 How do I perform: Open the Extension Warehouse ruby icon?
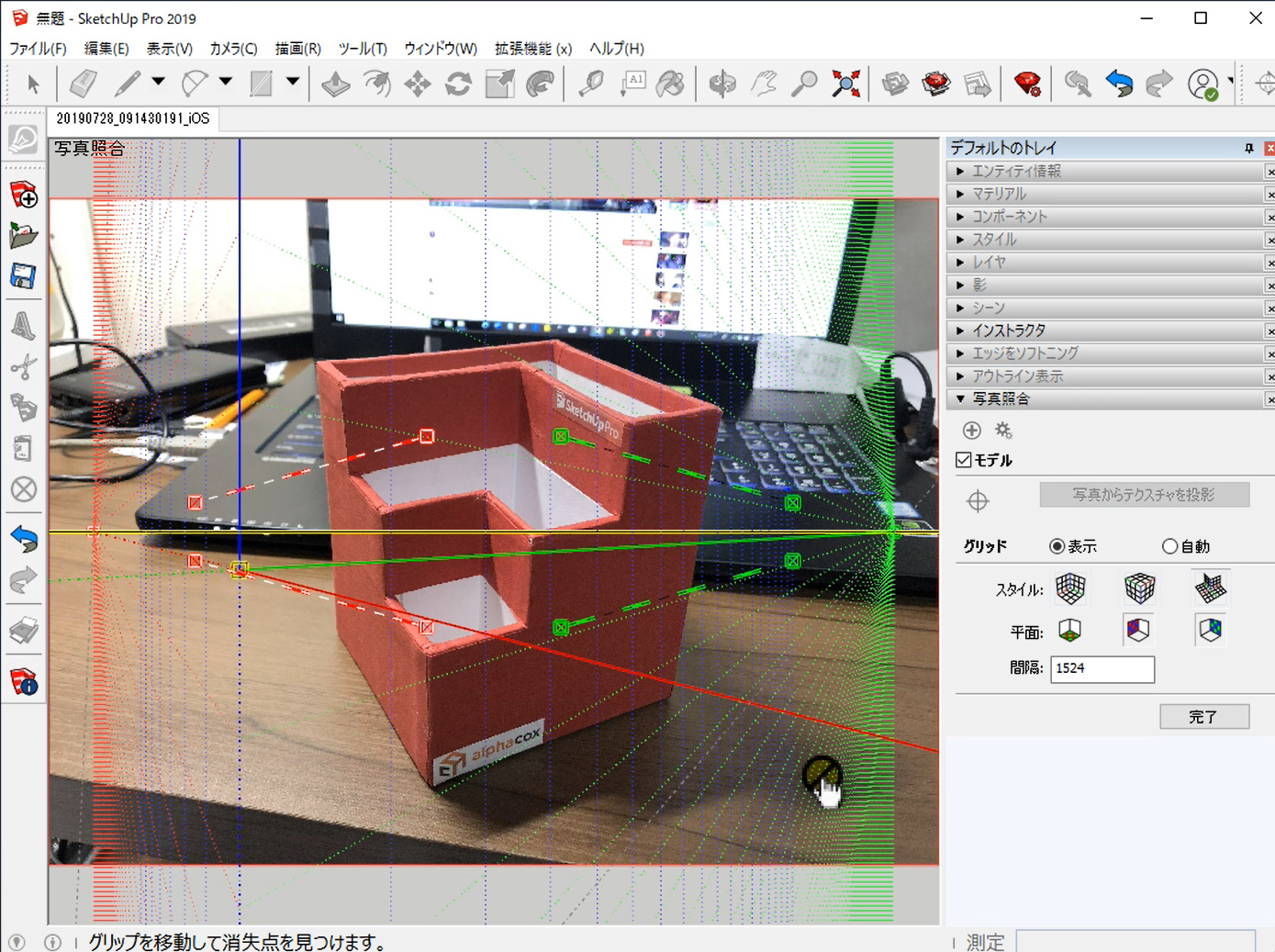coord(936,84)
